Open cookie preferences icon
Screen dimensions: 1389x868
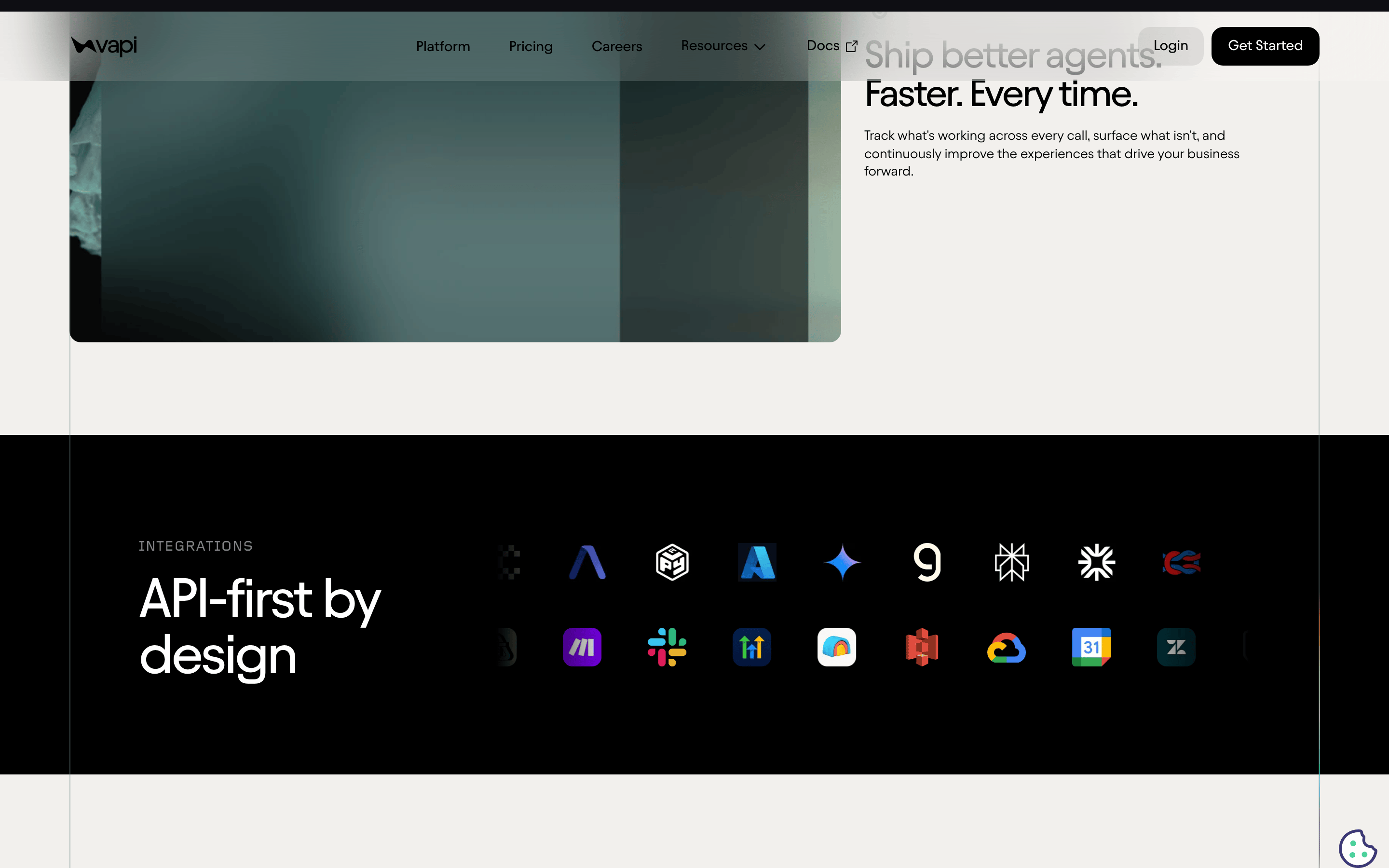tap(1358, 848)
